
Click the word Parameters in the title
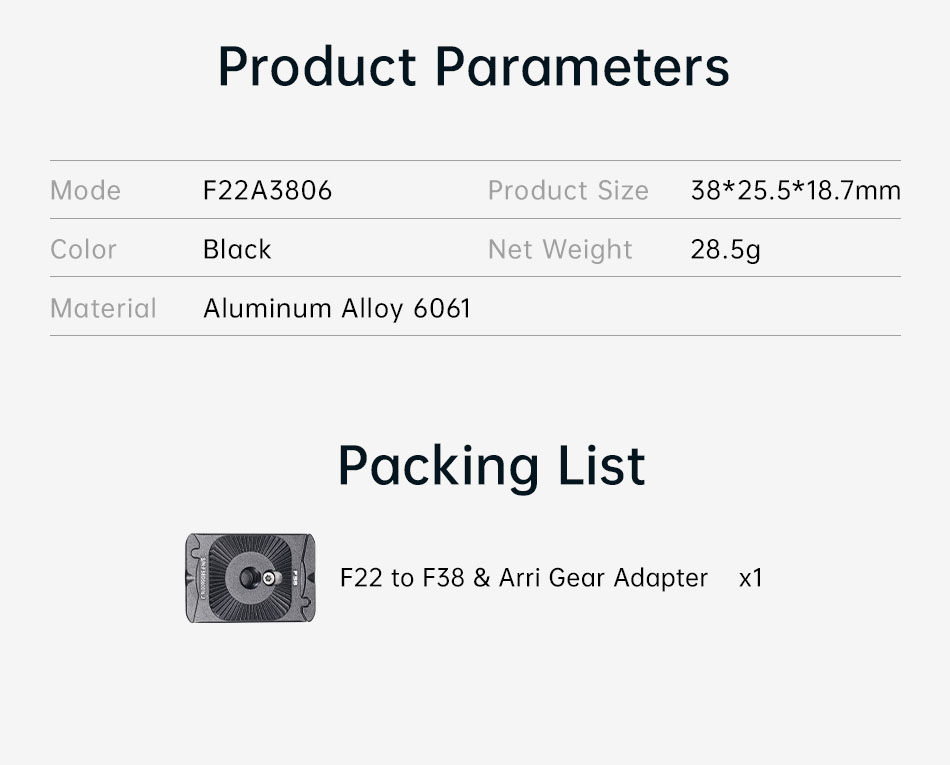coord(583,67)
